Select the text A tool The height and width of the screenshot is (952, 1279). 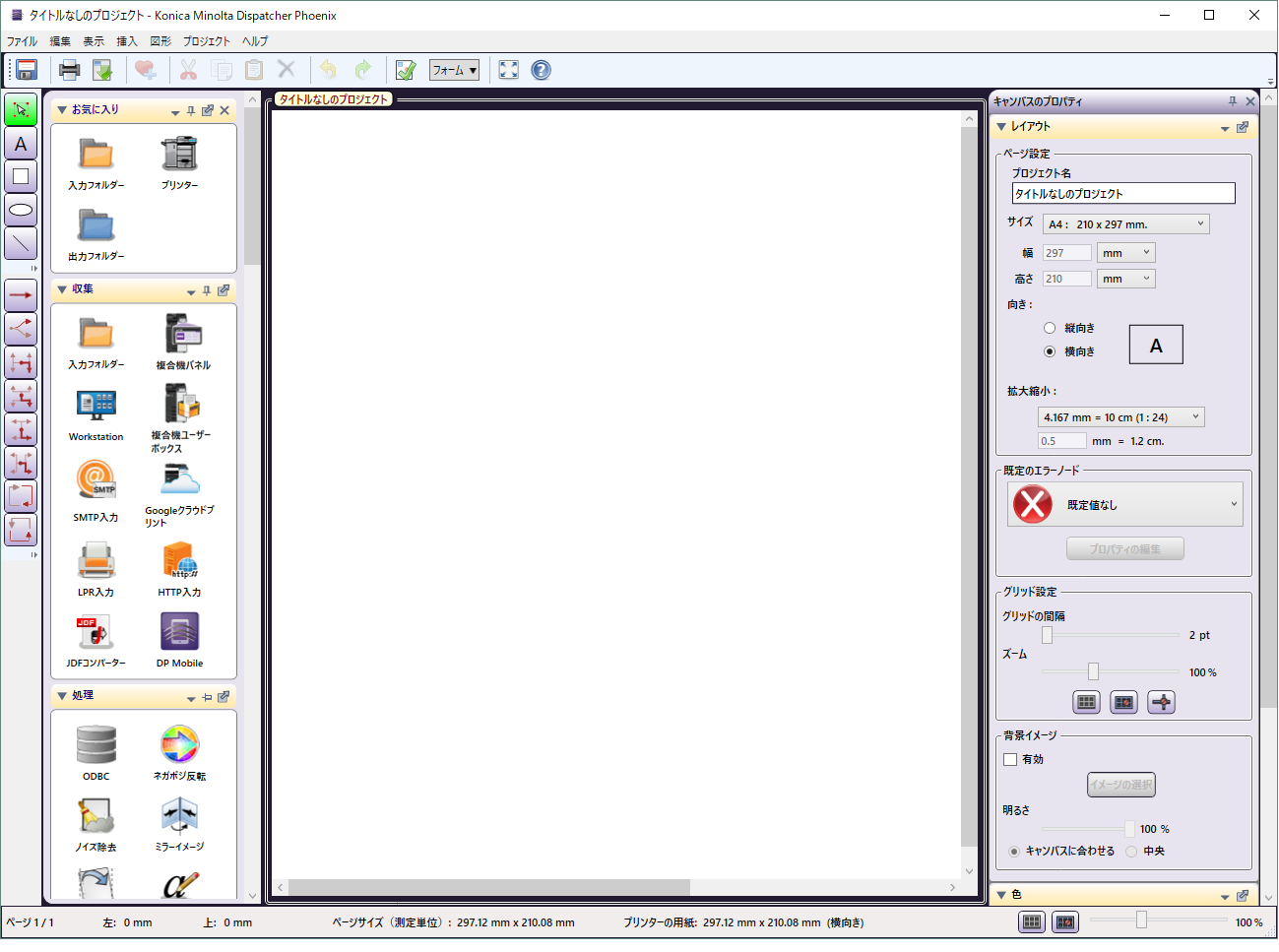(21, 144)
